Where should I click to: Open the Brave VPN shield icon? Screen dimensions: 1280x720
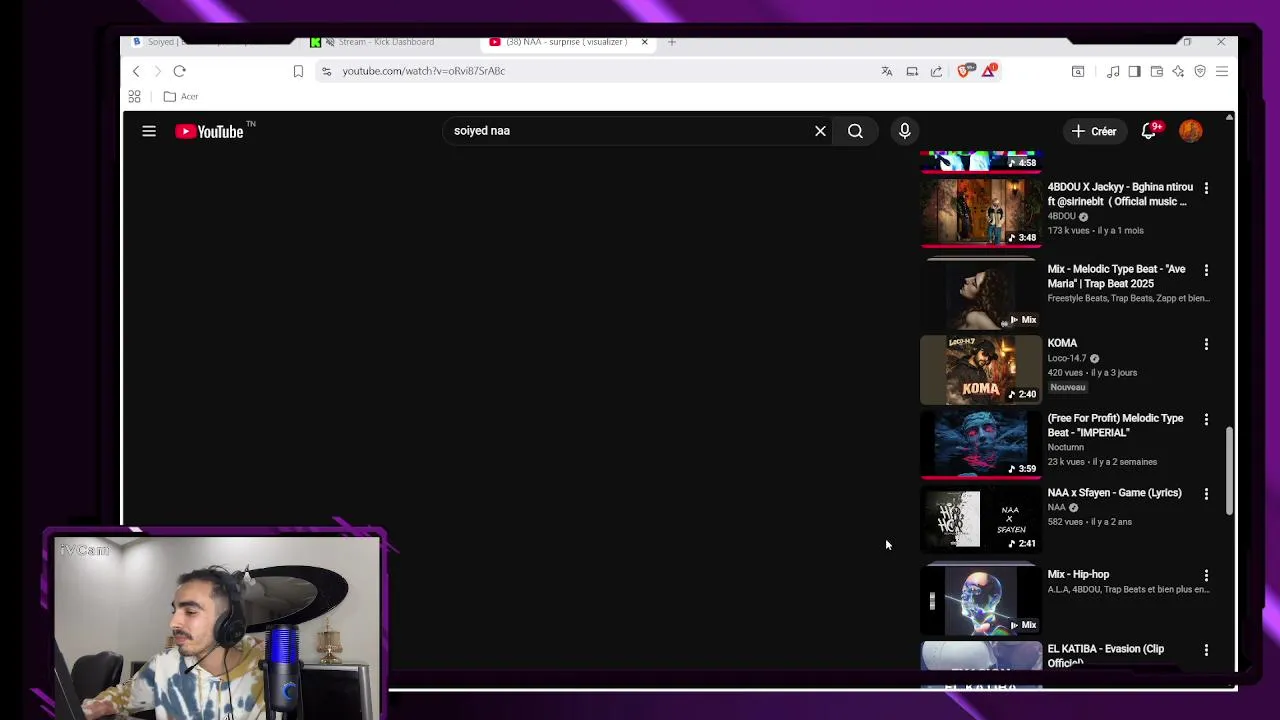point(1200,71)
